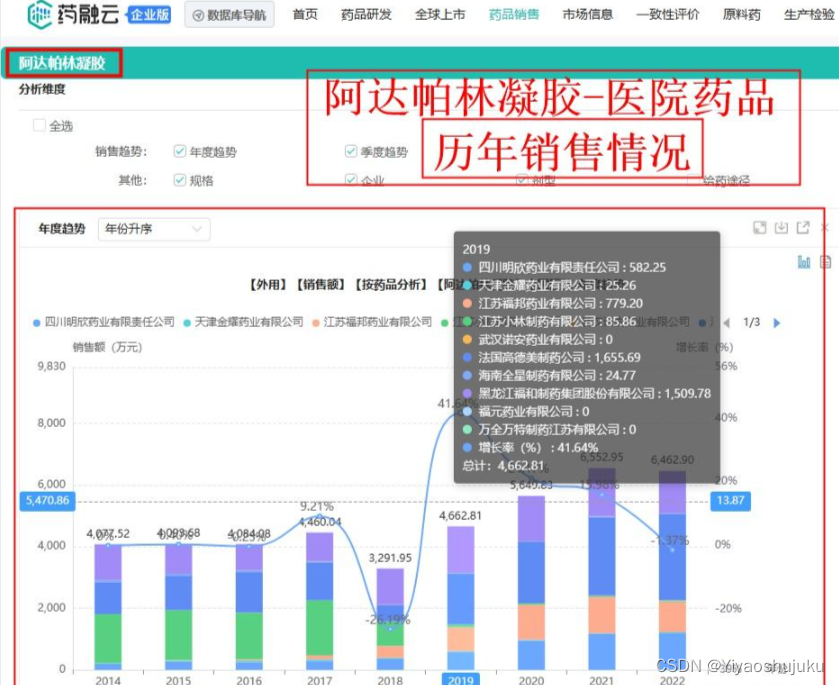Click the 2015 stacked bar

[x=178, y=607]
